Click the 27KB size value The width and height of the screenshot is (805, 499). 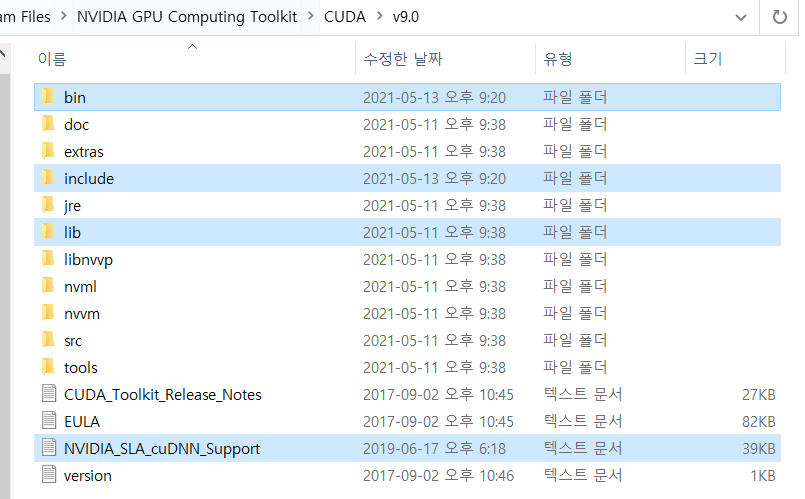(x=758, y=395)
